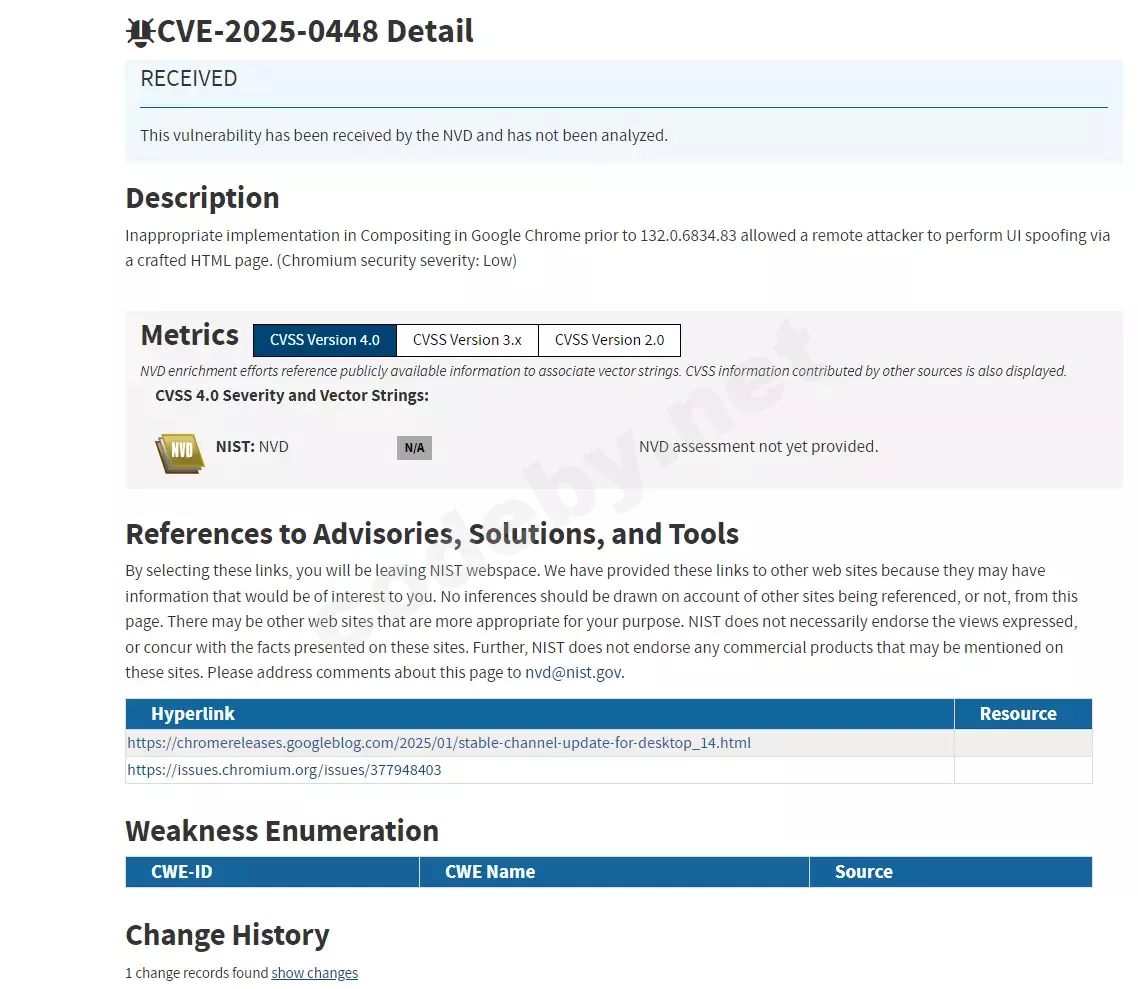Click the description text mentioning 132.0.6834.83

(x=618, y=248)
